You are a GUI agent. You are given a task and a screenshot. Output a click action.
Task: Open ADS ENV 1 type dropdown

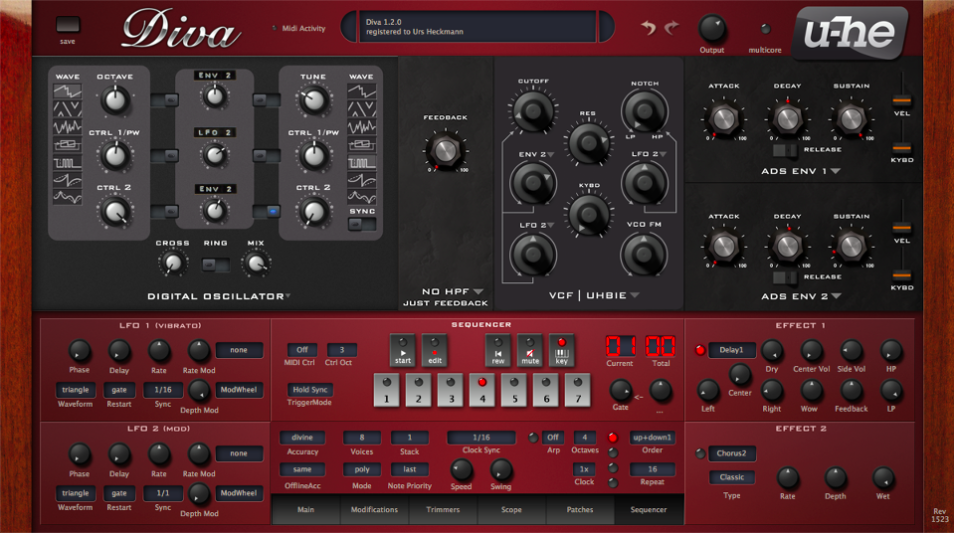pos(800,172)
